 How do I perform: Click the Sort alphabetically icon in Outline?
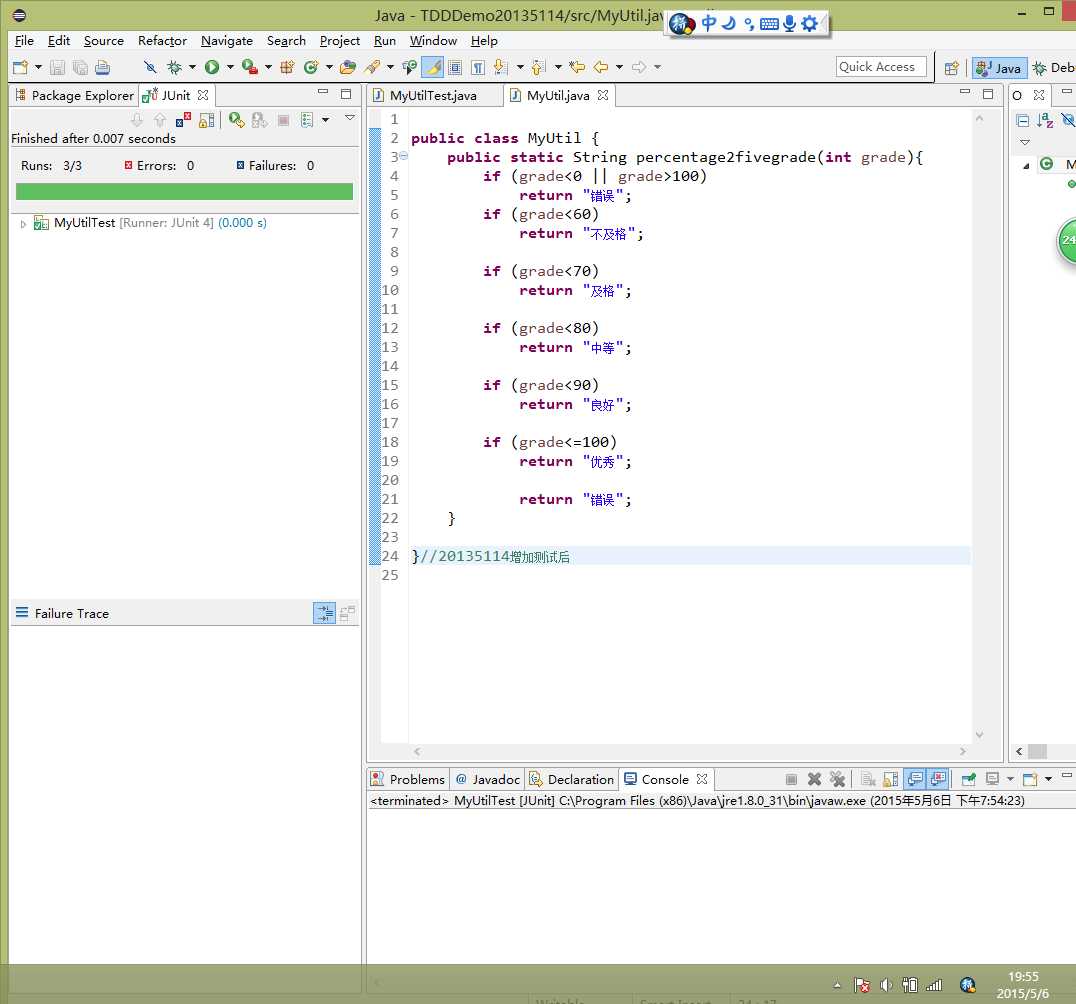[x=1045, y=121]
